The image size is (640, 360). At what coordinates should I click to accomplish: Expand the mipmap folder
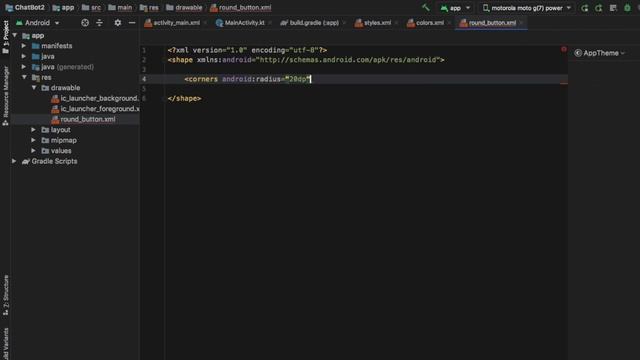(x=34, y=140)
